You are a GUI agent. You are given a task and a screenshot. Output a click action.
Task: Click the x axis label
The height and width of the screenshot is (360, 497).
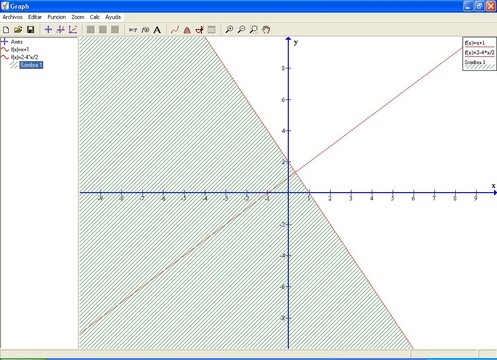click(493, 186)
